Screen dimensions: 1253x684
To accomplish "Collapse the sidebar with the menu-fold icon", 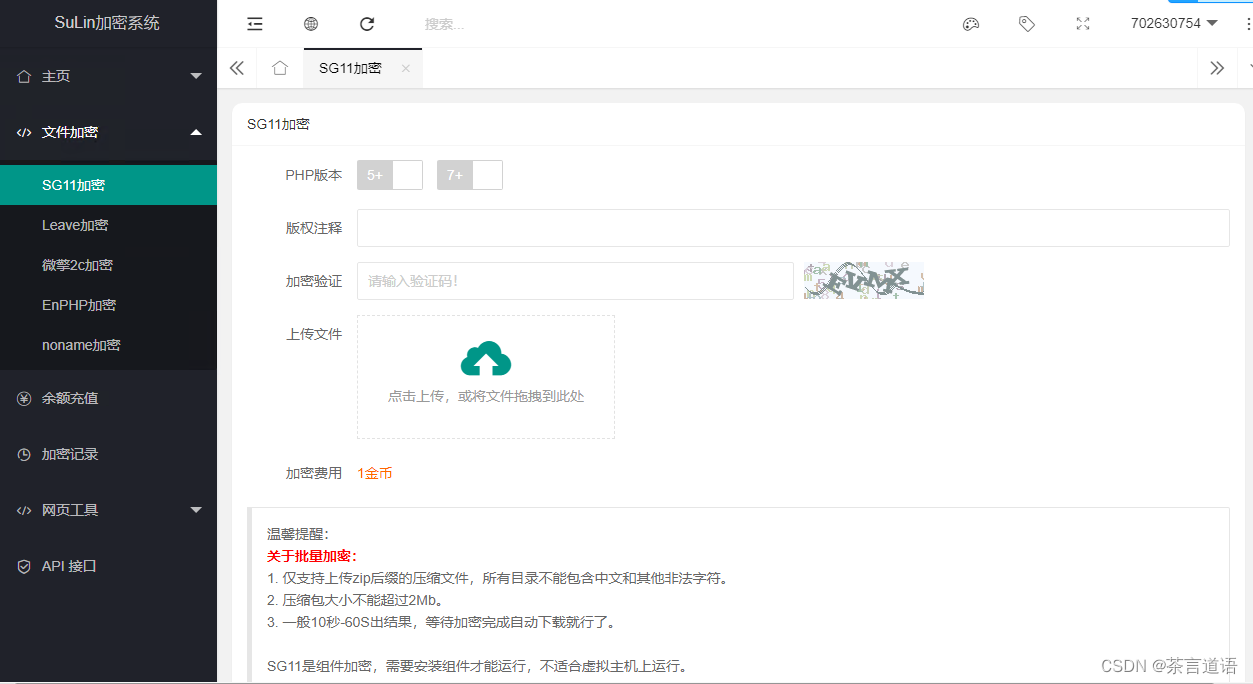I will pyautogui.click(x=255, y=24).
